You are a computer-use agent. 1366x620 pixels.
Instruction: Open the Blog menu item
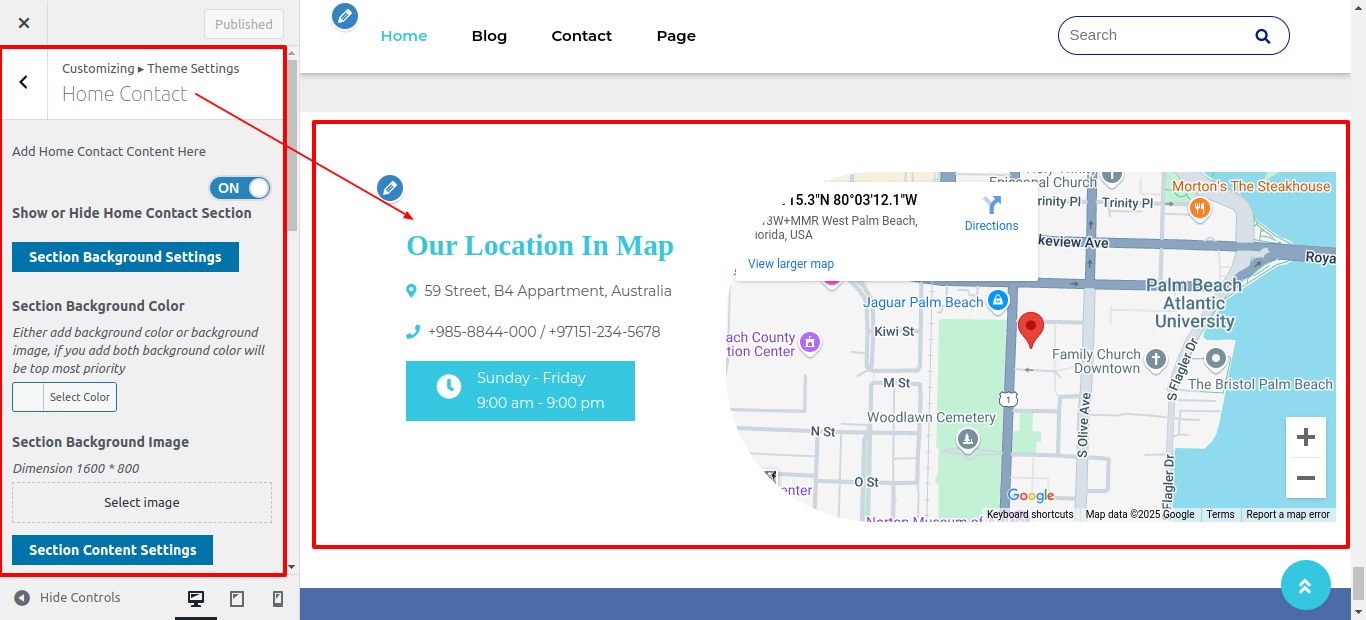[489, 36]
